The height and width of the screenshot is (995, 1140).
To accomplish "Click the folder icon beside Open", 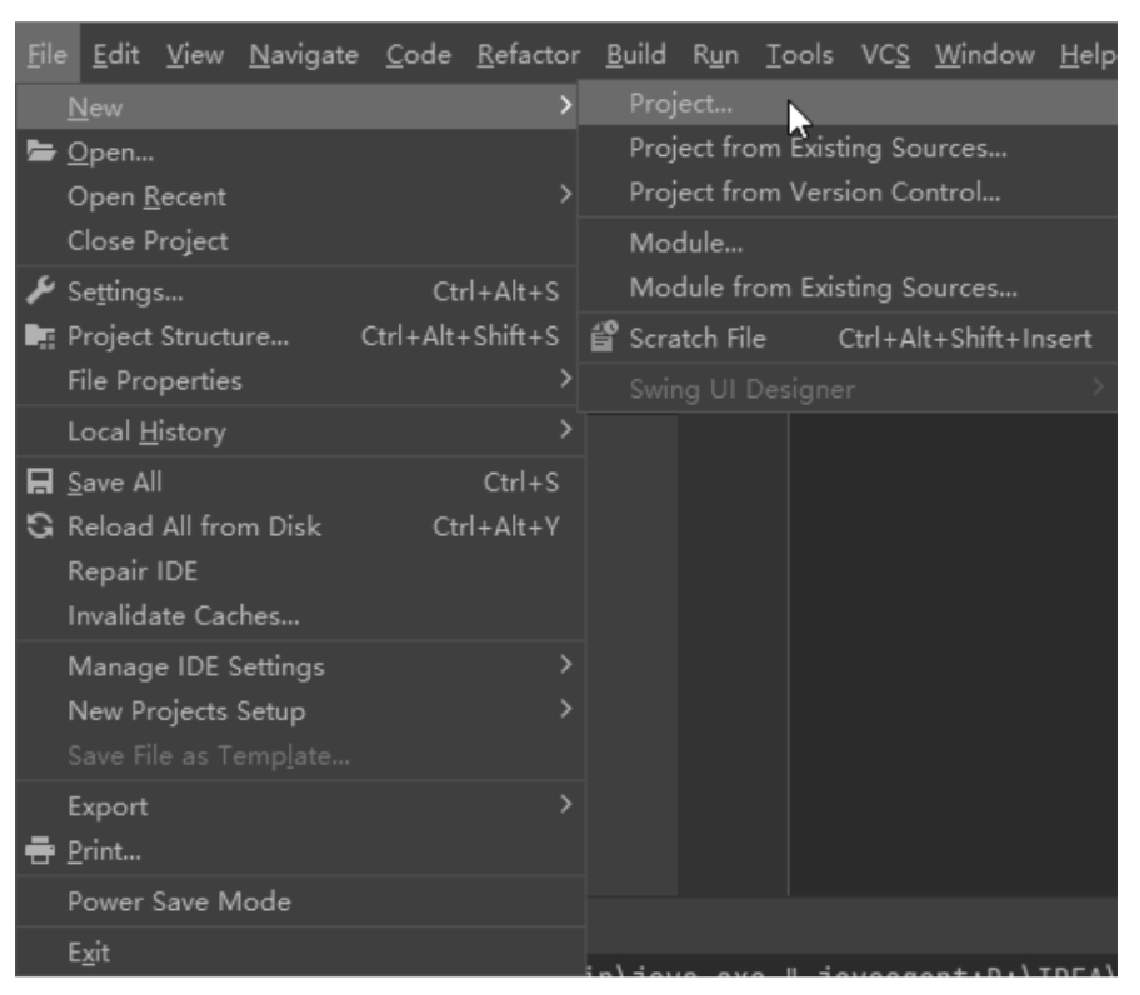I will coord(41,151).
